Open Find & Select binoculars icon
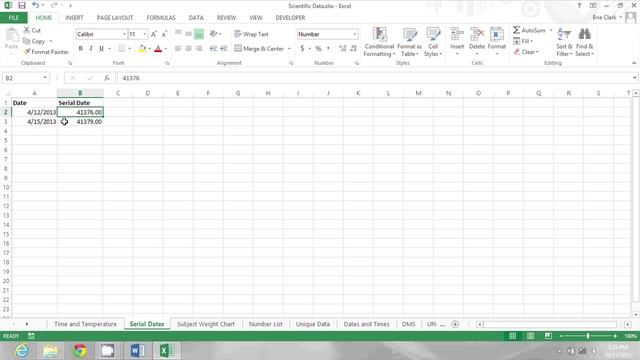640x360 pixels. 584,34
